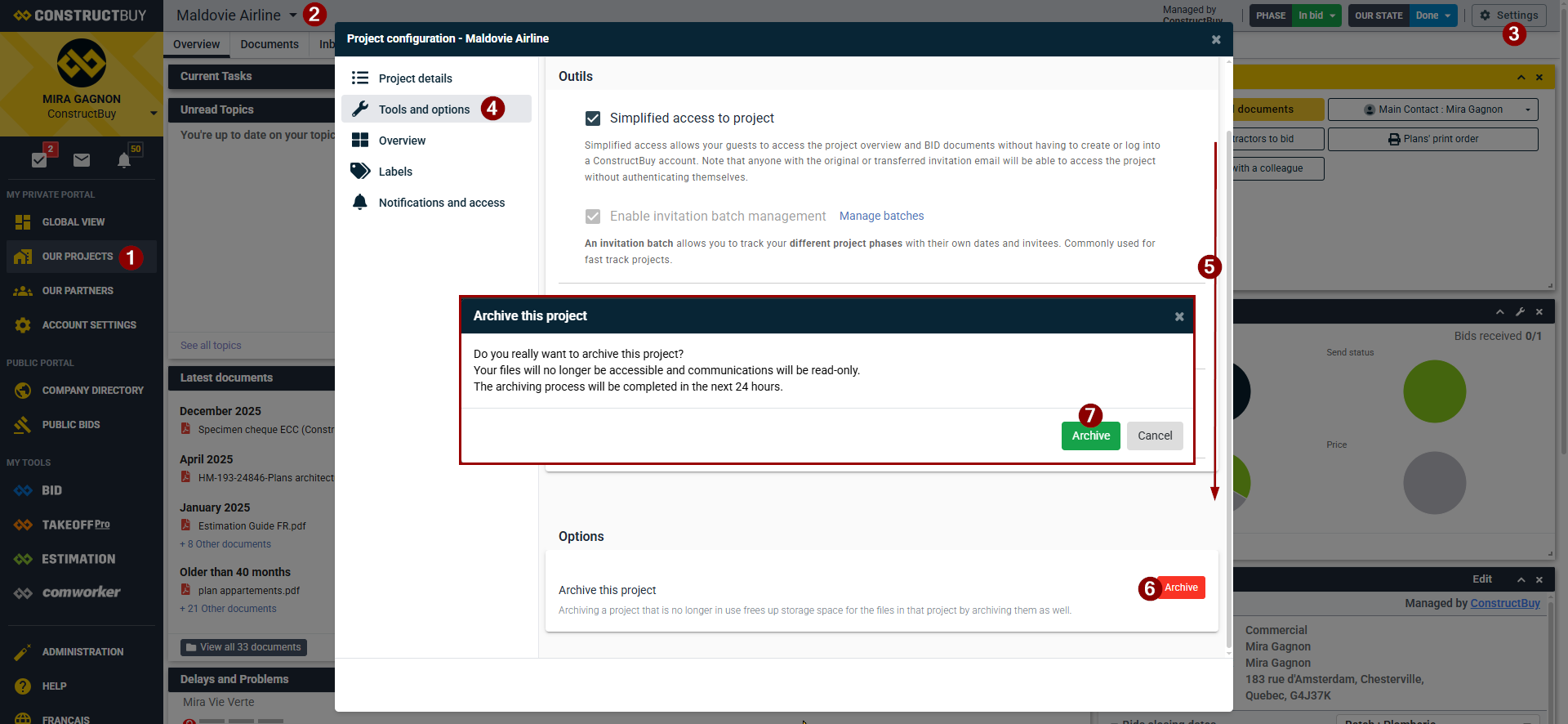Collapse the panel with the Edit header
This screenshot has width=1568, height=724.
point(1521,580)
